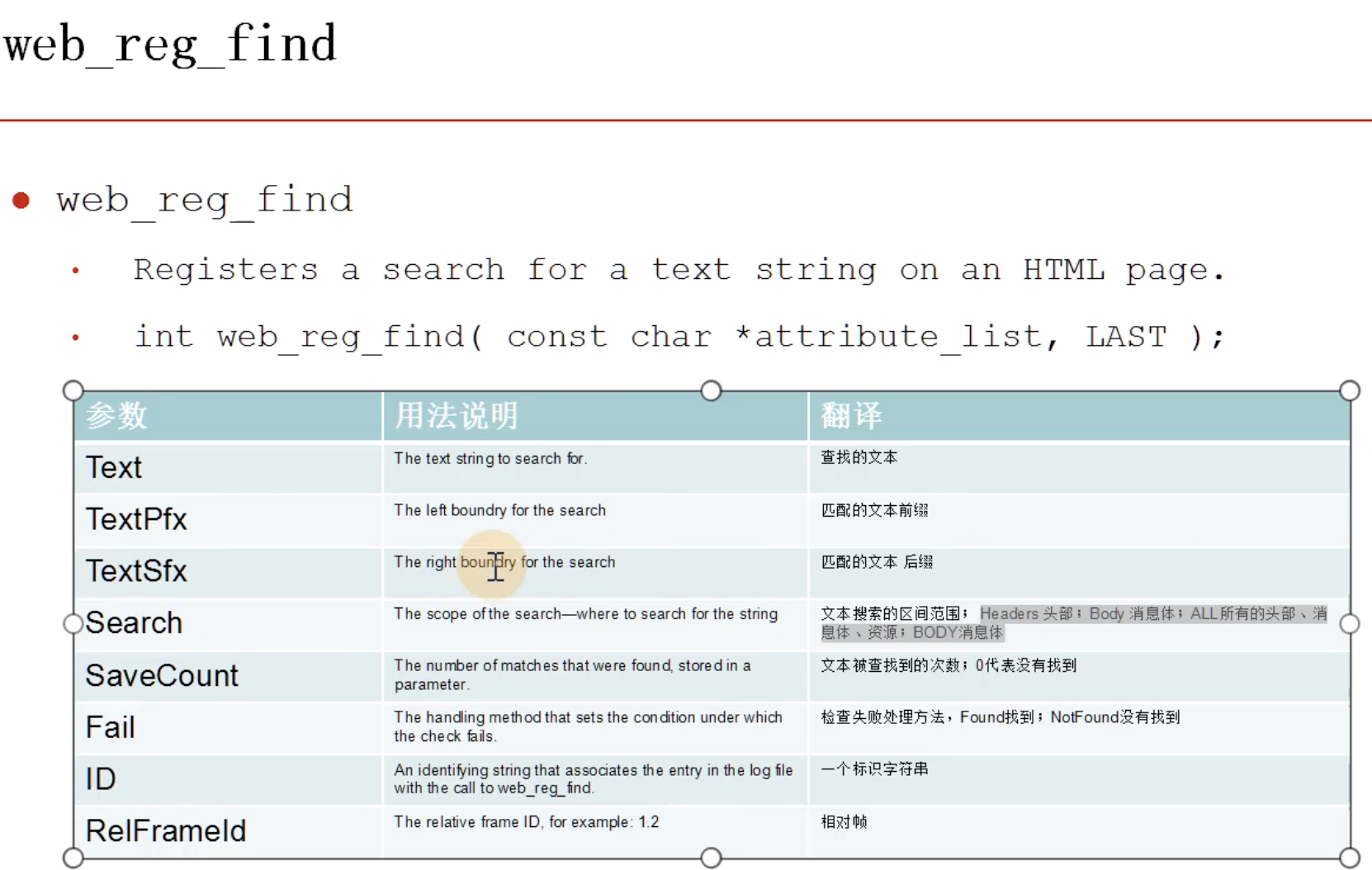Click the table's left-middle resize handle
The image size is (1372, 870).
point(73,624)
